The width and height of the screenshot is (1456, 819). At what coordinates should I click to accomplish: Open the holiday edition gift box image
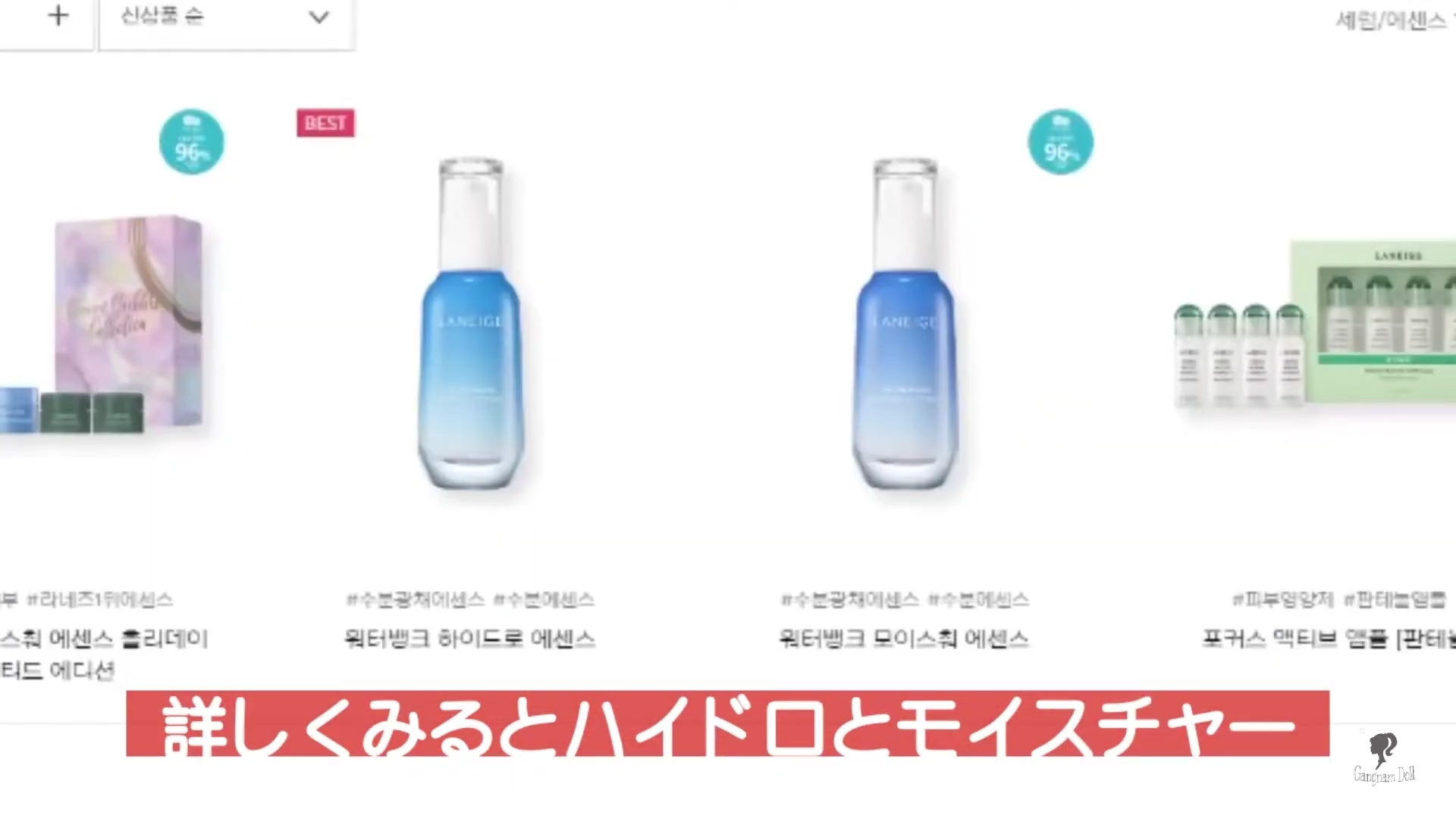point(106,325)
